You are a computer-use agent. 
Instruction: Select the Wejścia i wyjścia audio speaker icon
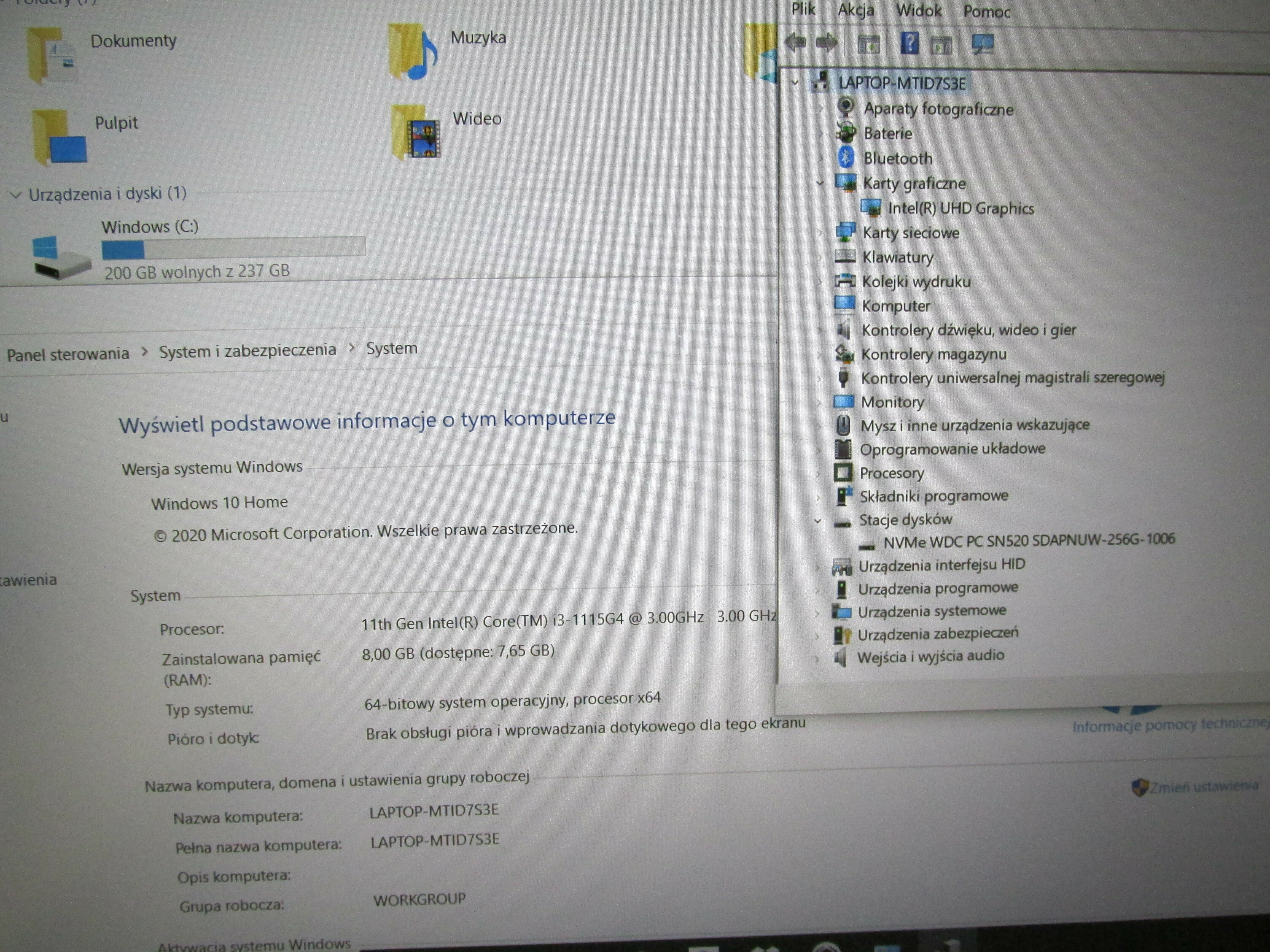(x=841, y=657)
